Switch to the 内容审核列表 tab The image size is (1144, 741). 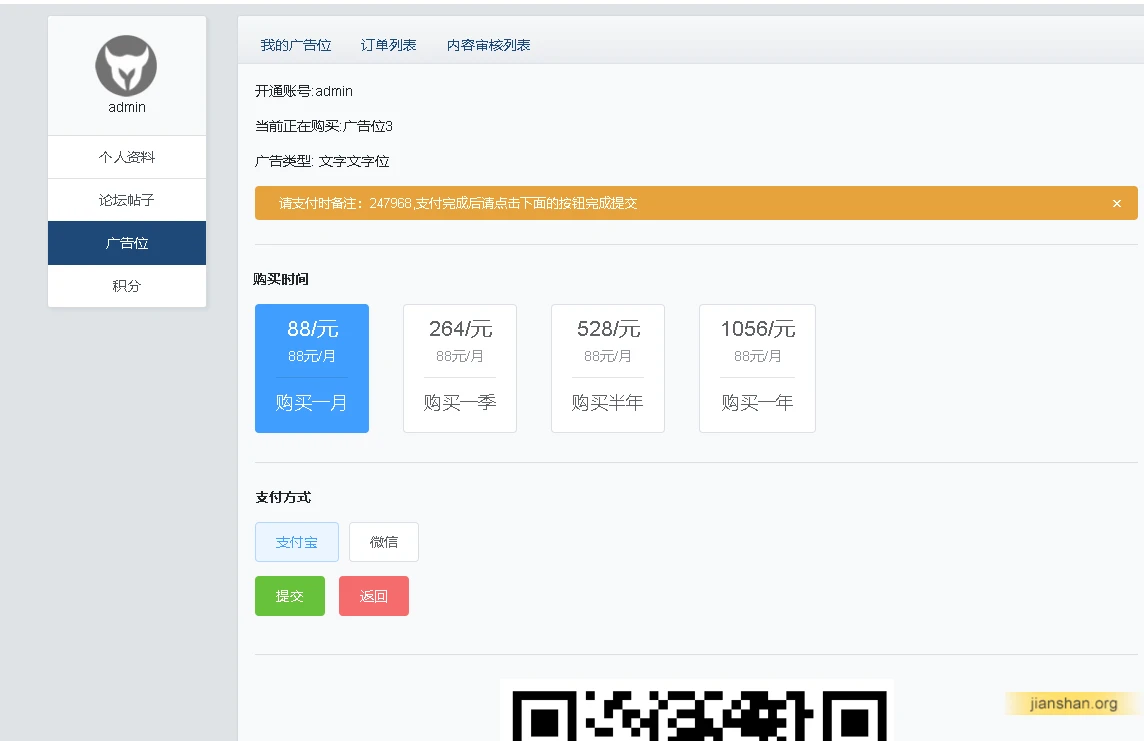(x=488, y=45)
